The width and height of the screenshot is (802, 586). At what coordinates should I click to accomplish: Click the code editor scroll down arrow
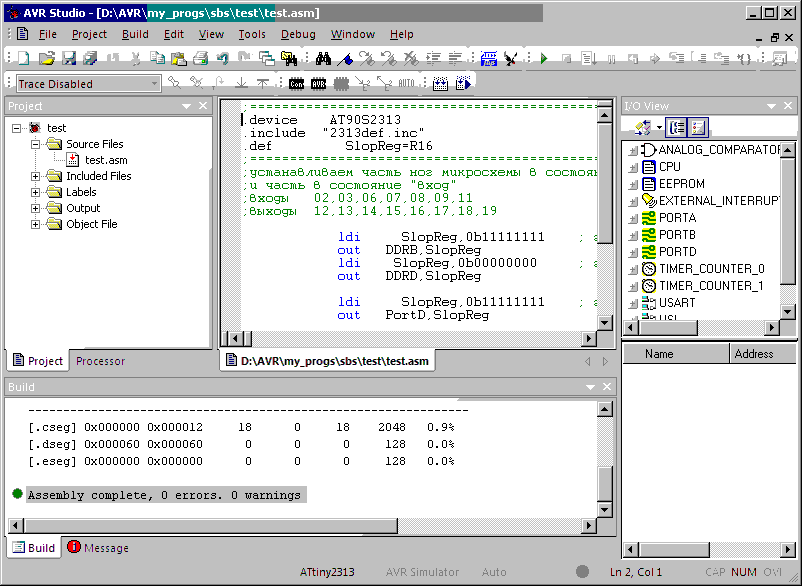pos(605,323)
